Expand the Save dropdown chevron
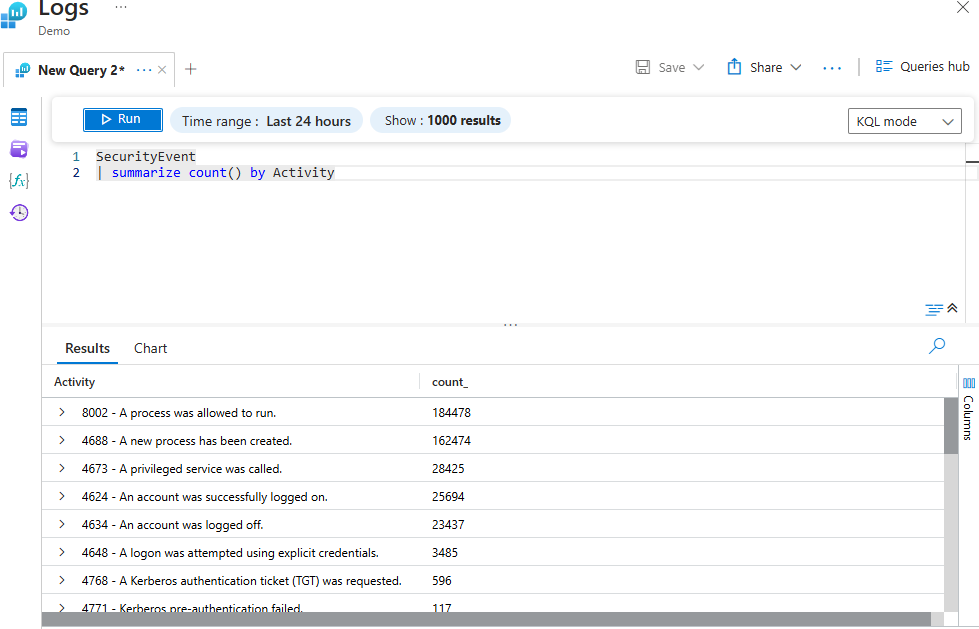 coord(699,67)
